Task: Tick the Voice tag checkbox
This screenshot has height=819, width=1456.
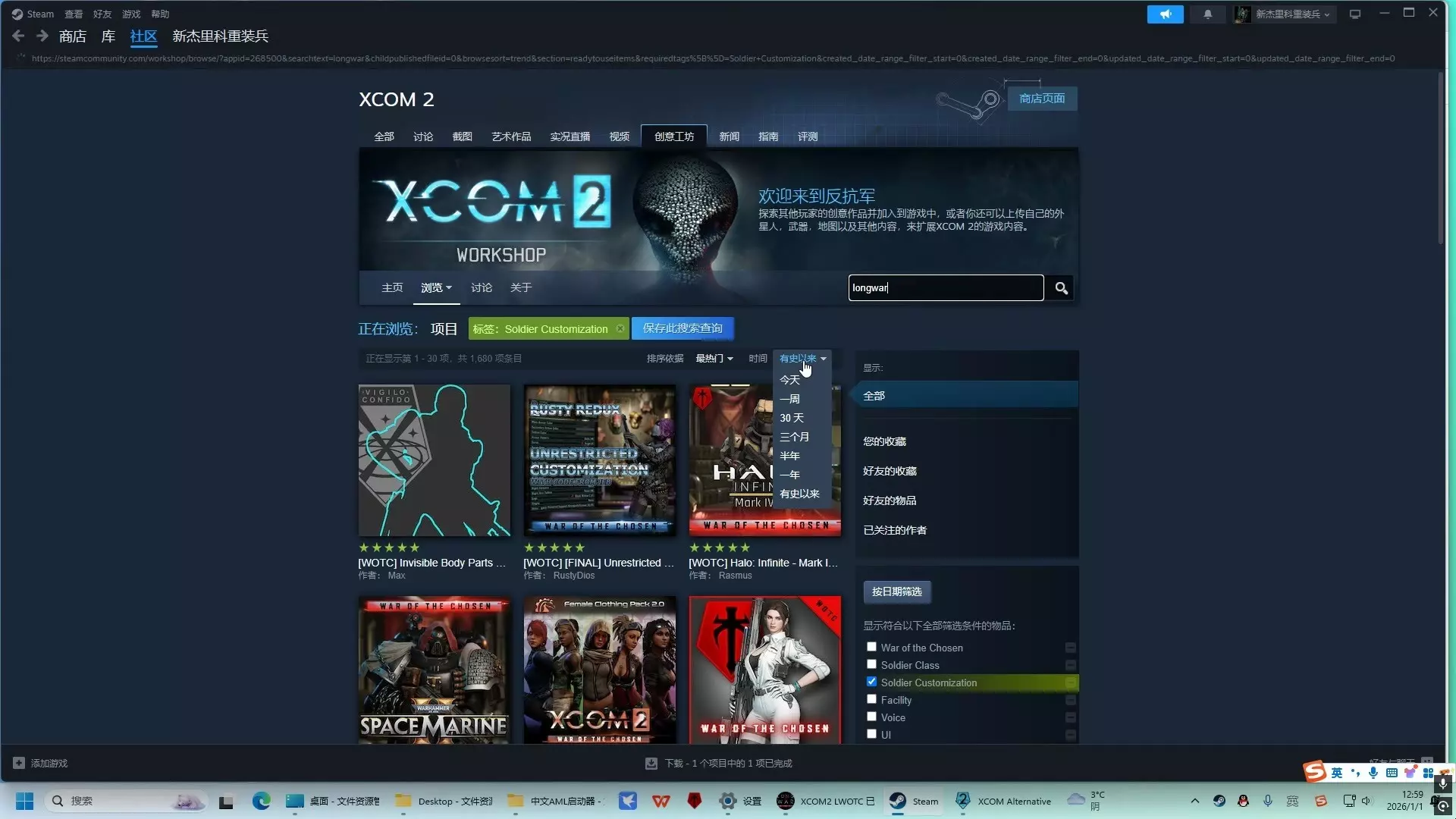Action: 871,717
